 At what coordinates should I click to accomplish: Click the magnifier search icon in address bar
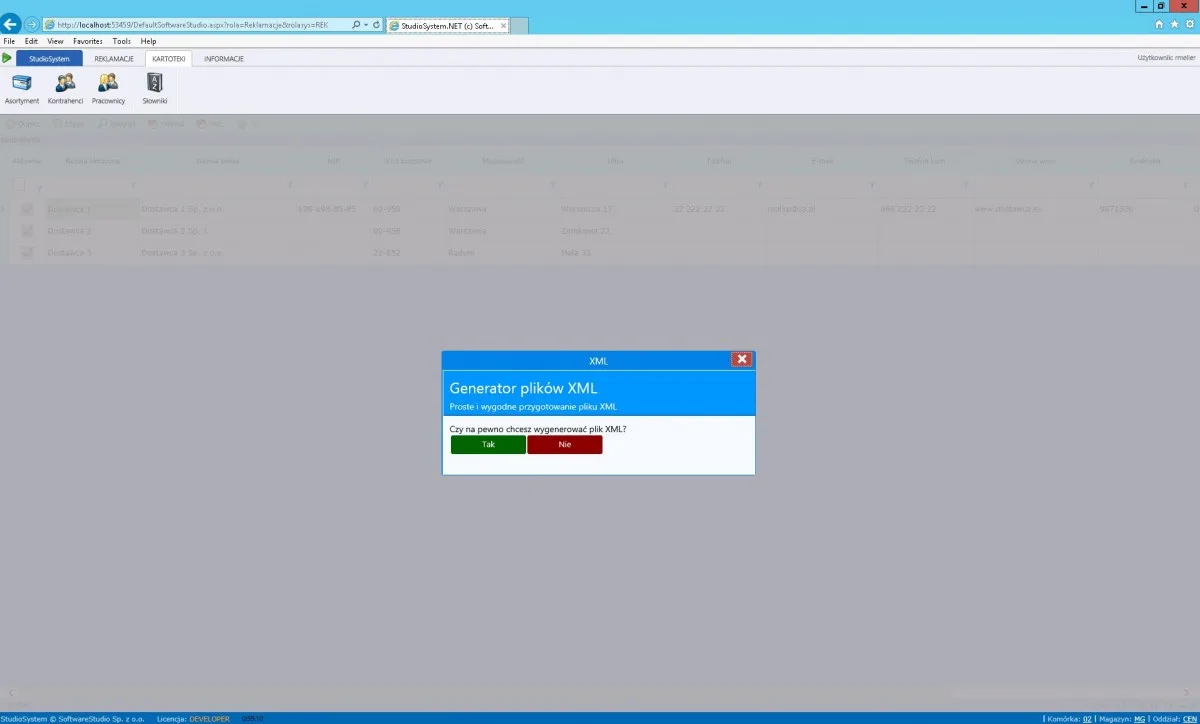click(356, 24)
